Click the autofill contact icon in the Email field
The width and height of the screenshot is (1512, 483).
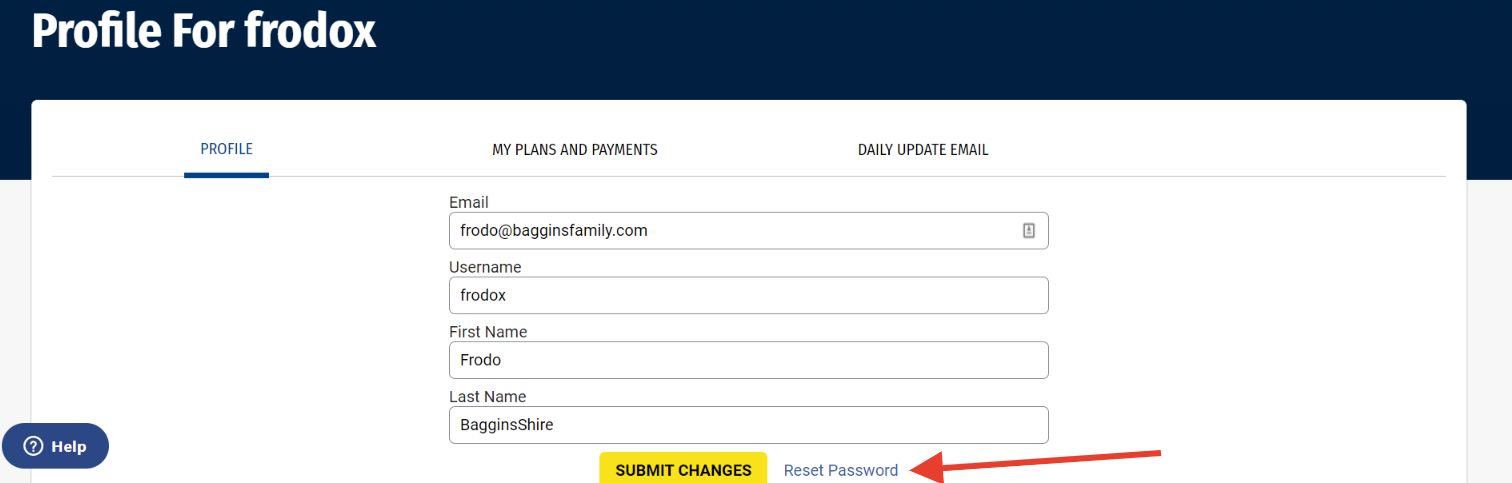(x=1028, y=231)
